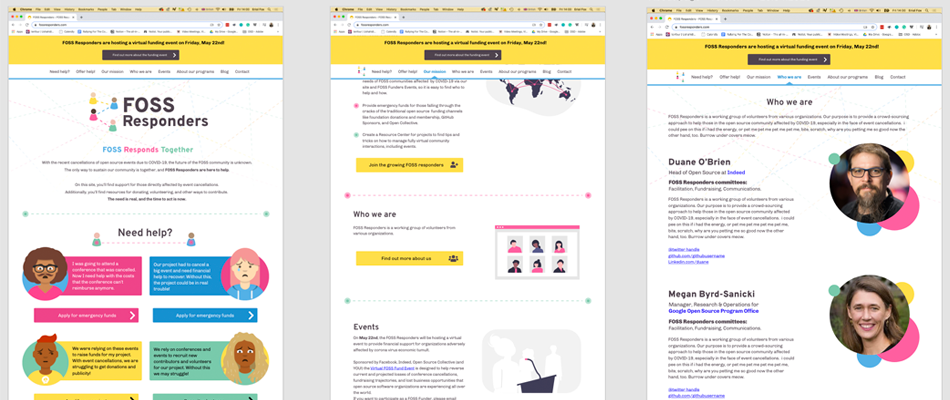This screenshot has width=950, height=400.
Task: Select 'Contact' in the left window's navigation
Action: click(x=242, y=72)
